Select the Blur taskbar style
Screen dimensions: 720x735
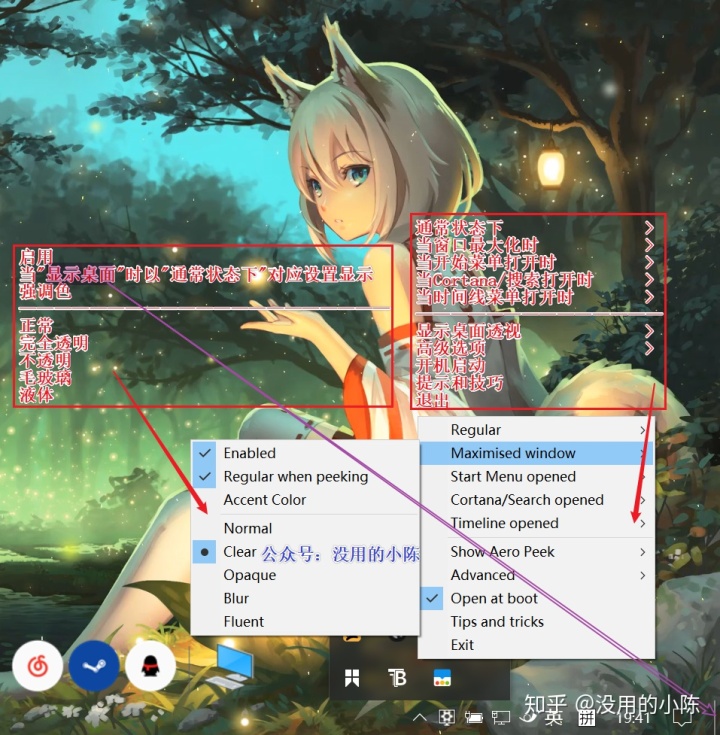point(305,598)
